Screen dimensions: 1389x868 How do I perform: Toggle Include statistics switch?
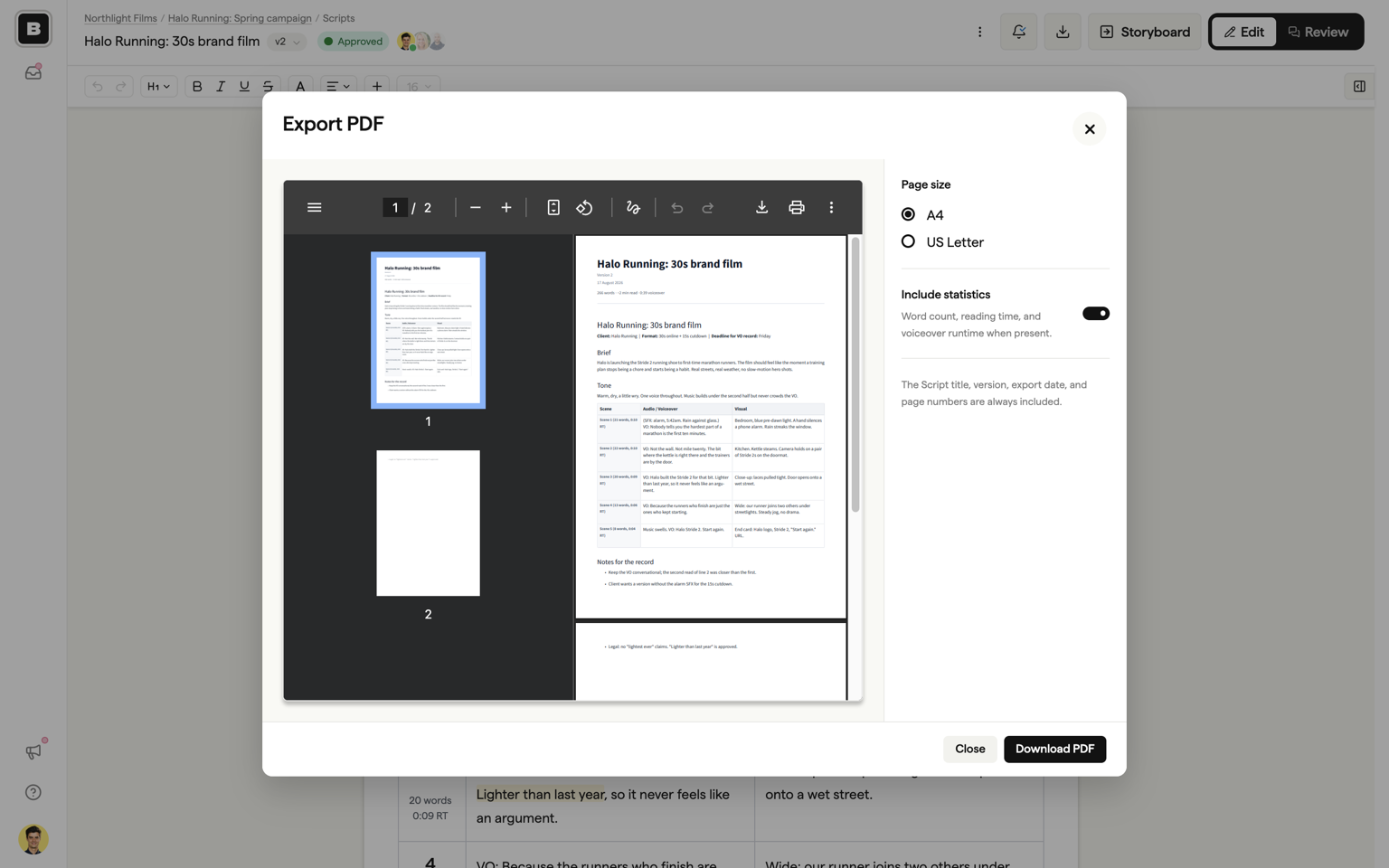[x=1095, y=314]
